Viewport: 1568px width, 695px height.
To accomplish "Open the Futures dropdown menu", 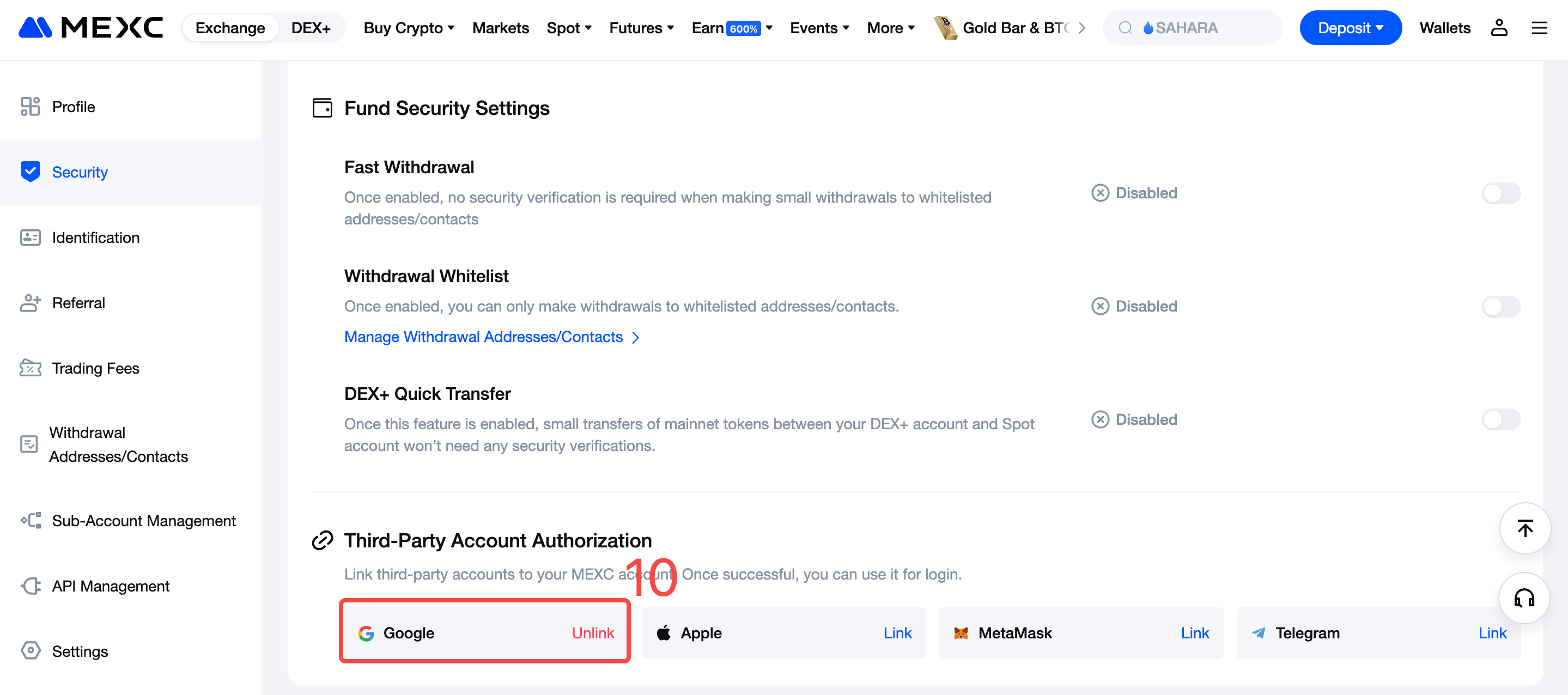I will click(641, 28).
